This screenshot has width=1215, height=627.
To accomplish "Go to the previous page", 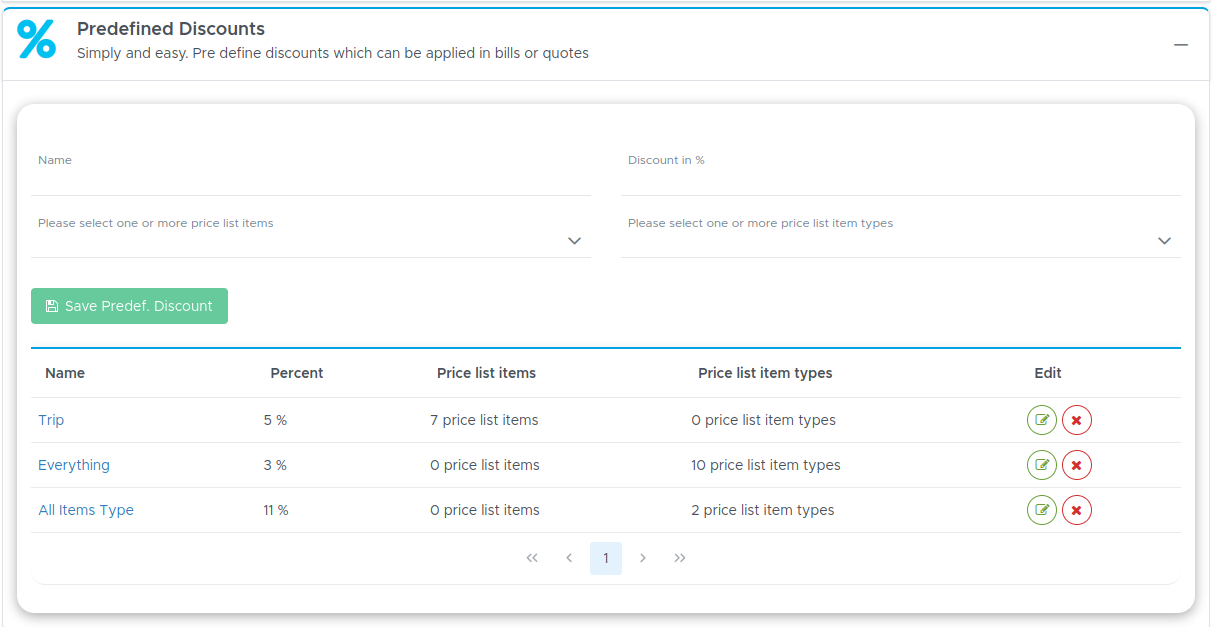I will click(x=569, y=558).
